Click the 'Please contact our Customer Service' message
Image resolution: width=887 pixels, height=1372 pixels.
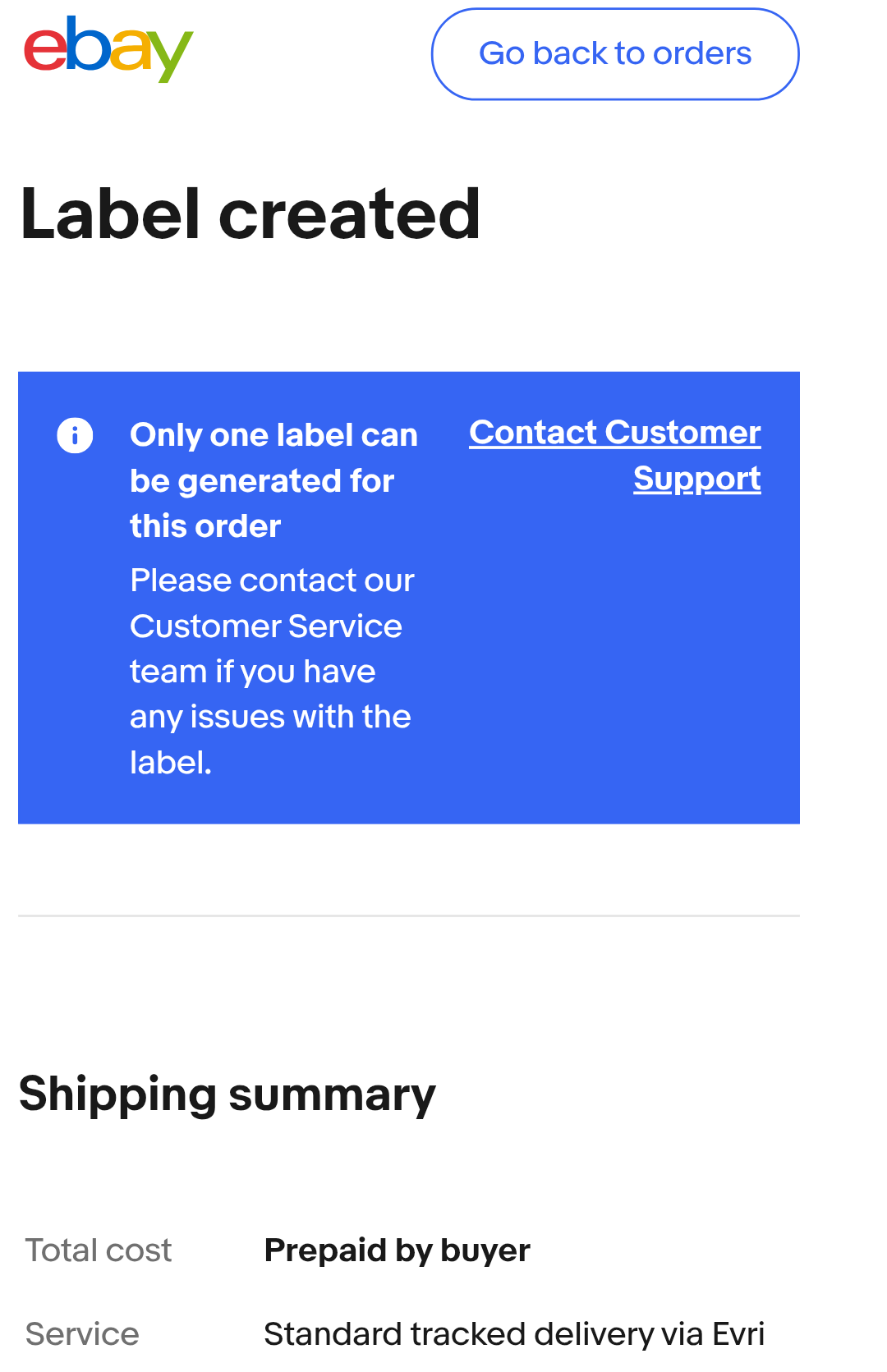tap(272, 671)
